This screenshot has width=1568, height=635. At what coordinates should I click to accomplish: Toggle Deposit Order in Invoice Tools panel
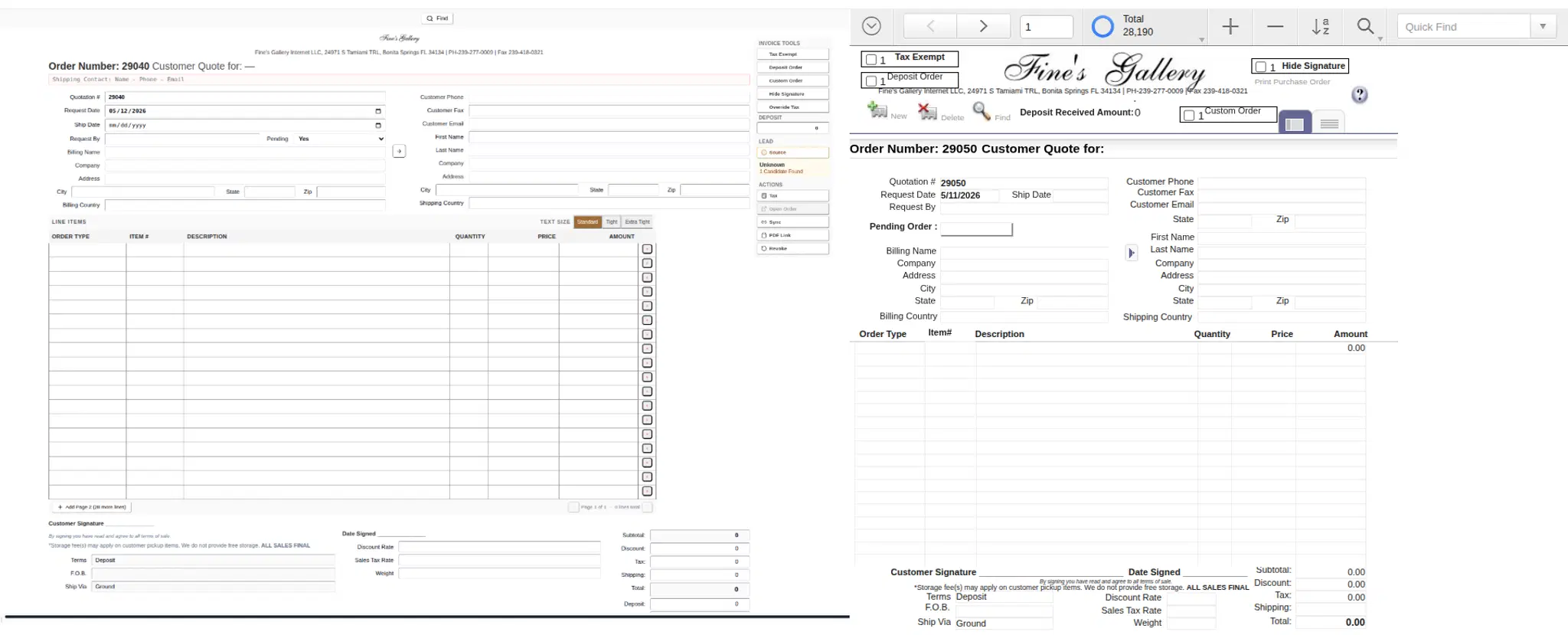pyautogui.click(x=792, y=67)
